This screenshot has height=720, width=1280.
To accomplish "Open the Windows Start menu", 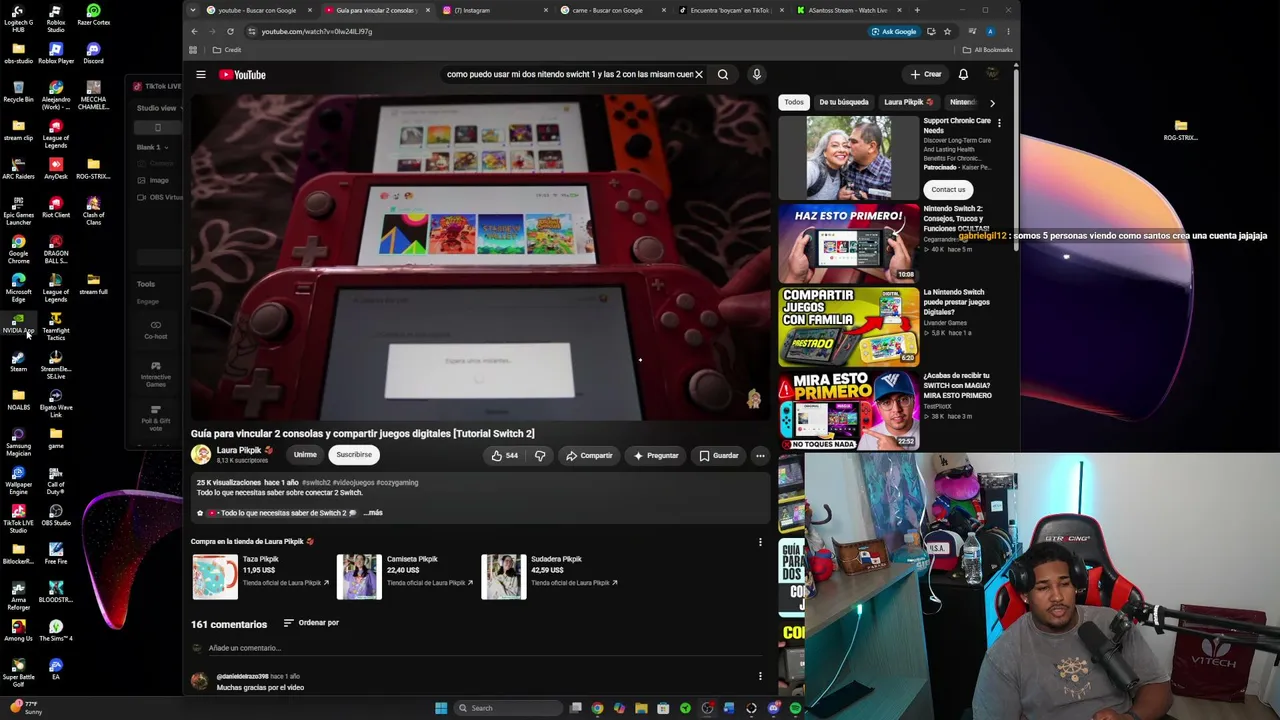I will 441,708.
